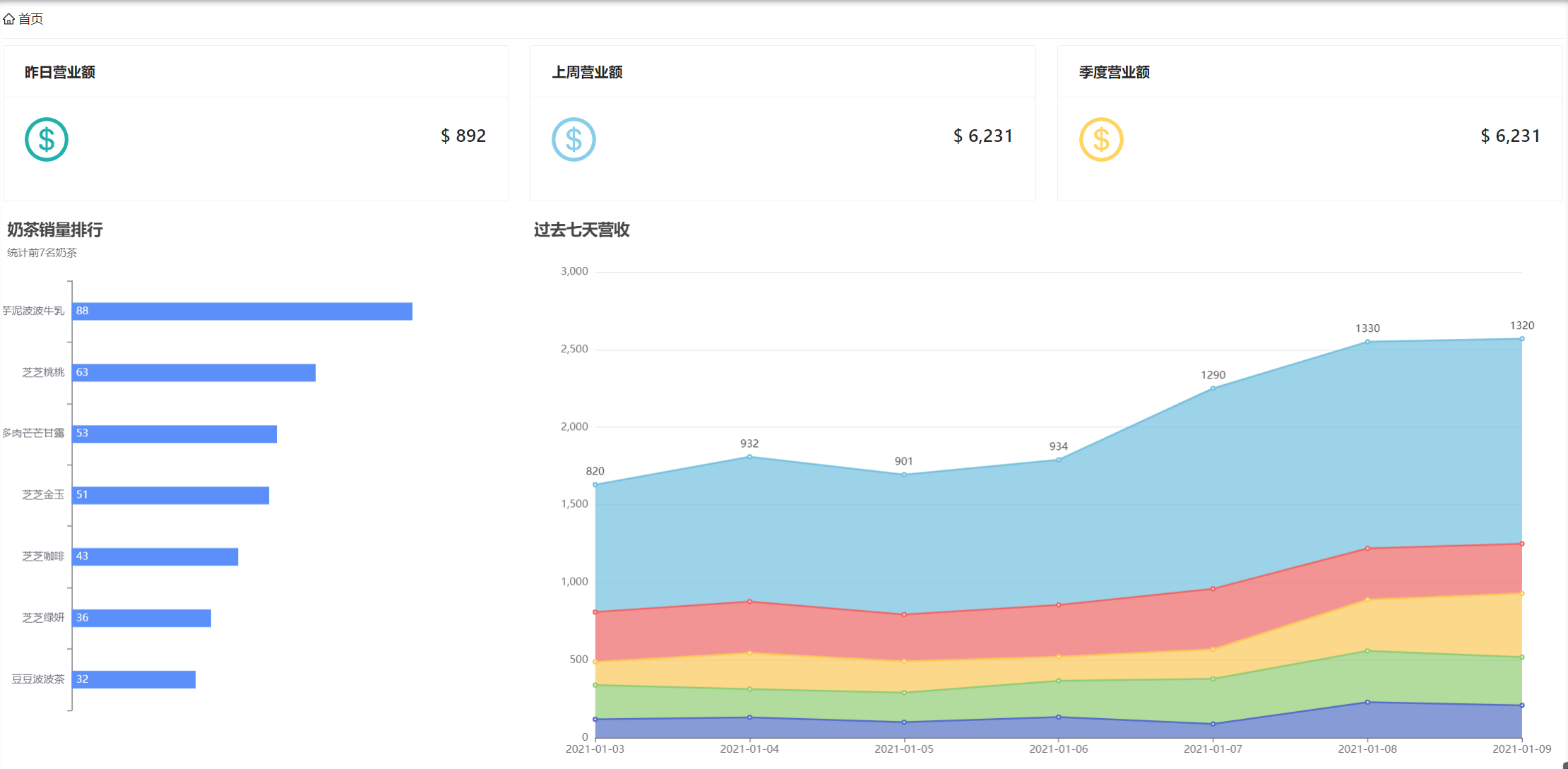This screenshot has width=1568, height=769.
Task: Click the home icon next to 首页
Action: (x=9, y=19)
